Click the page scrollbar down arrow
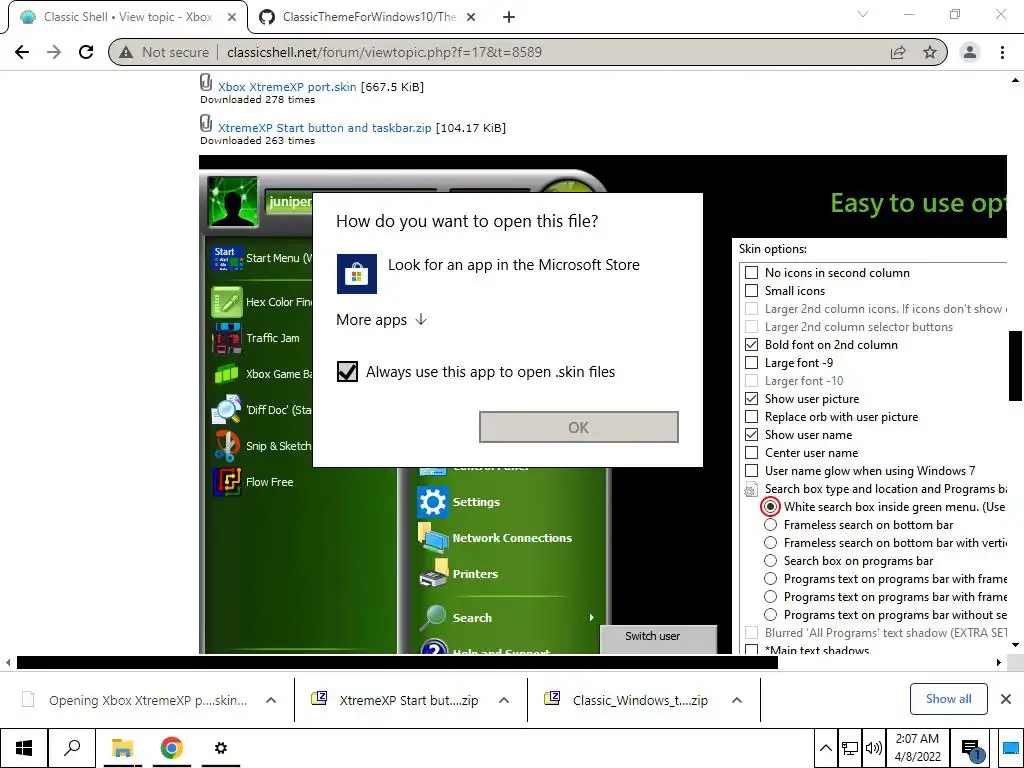 click(x=1016, y=645)
